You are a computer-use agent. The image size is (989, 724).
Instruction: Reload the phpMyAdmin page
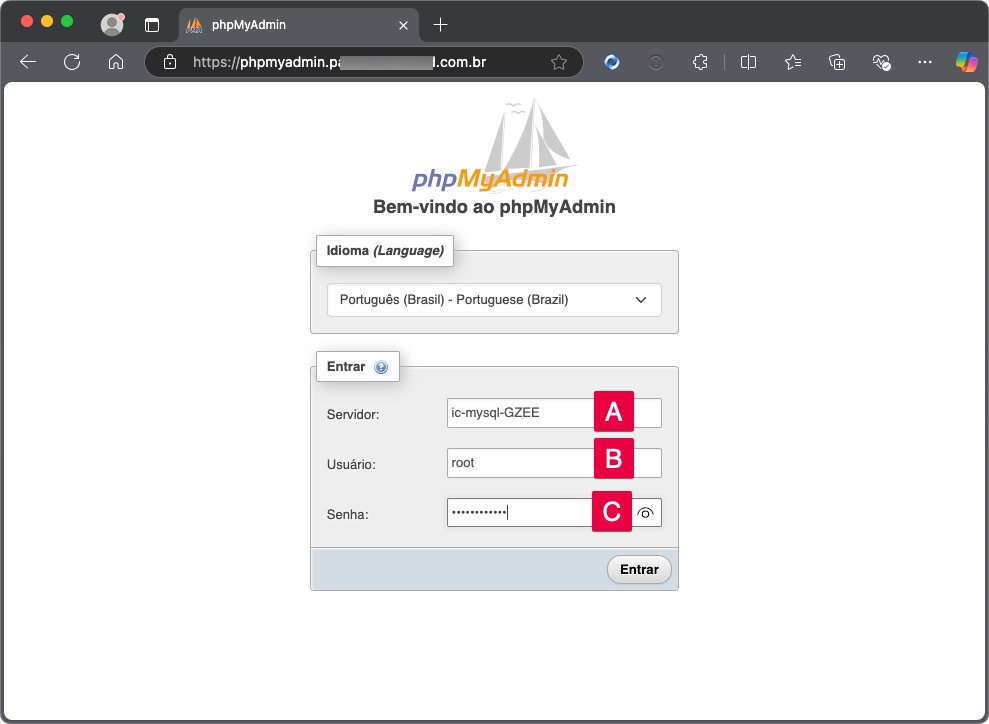coord(72,62)
